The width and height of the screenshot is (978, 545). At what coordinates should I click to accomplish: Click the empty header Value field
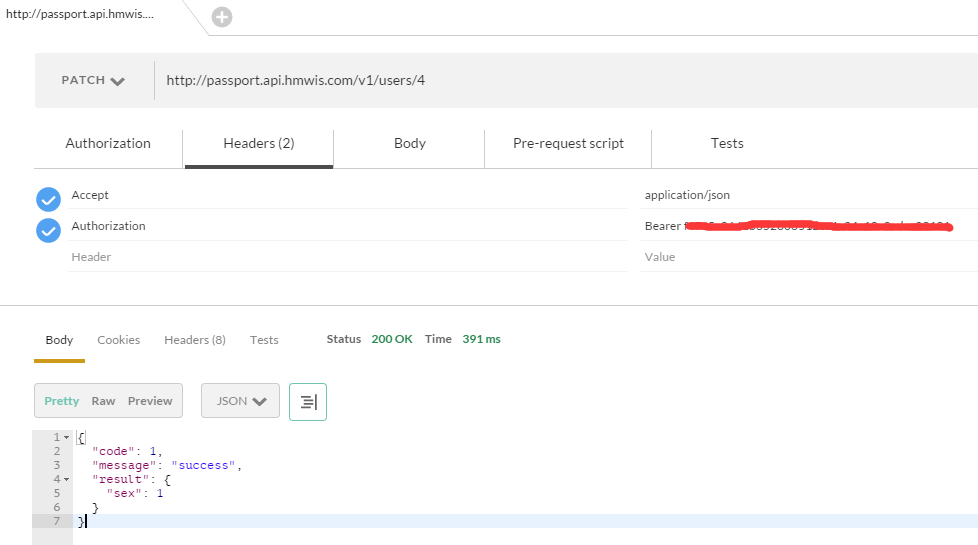(x=800, y=257)
